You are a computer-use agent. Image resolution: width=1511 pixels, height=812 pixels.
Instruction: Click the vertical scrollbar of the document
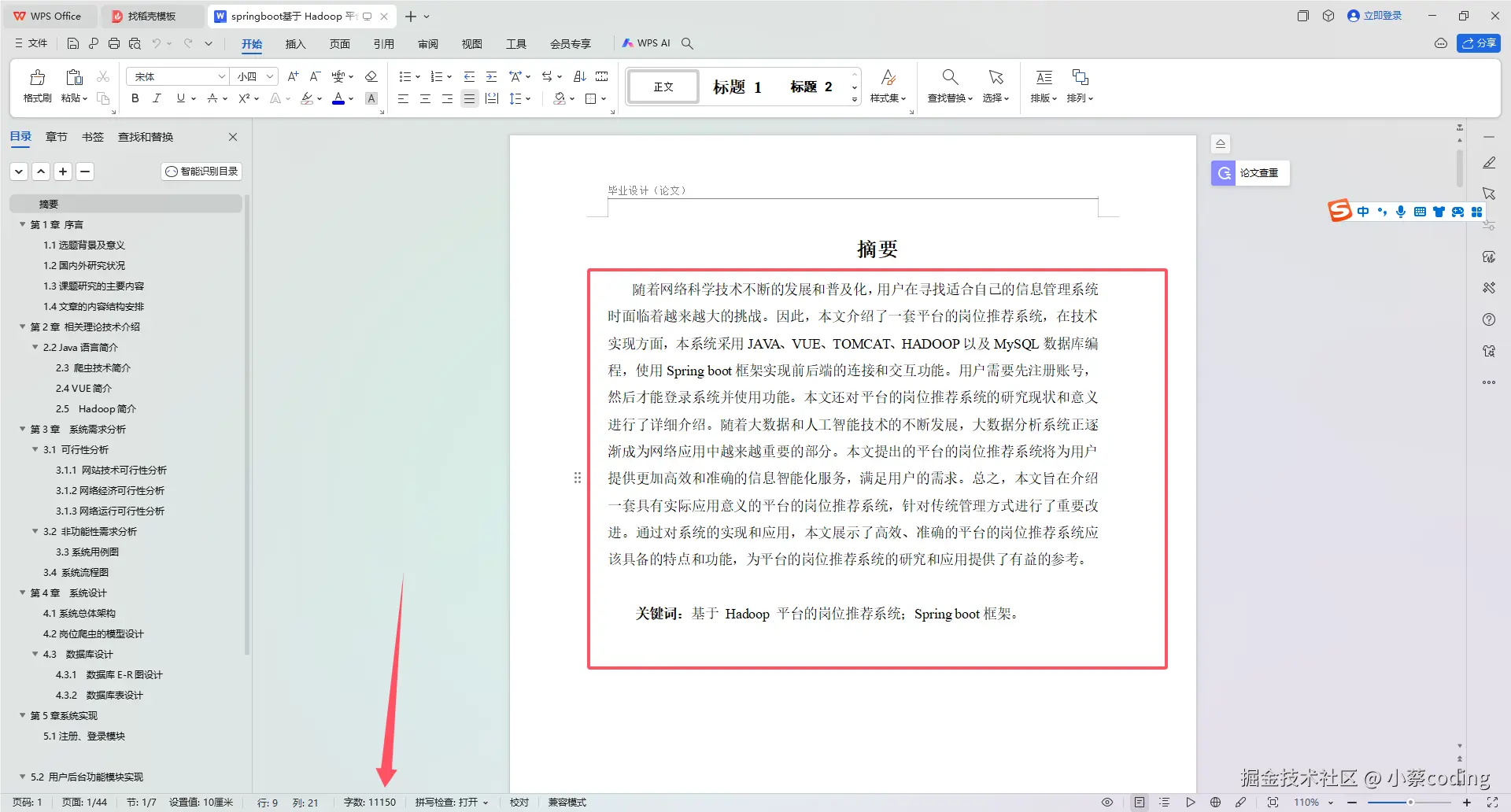click(x=1460, y=168)
